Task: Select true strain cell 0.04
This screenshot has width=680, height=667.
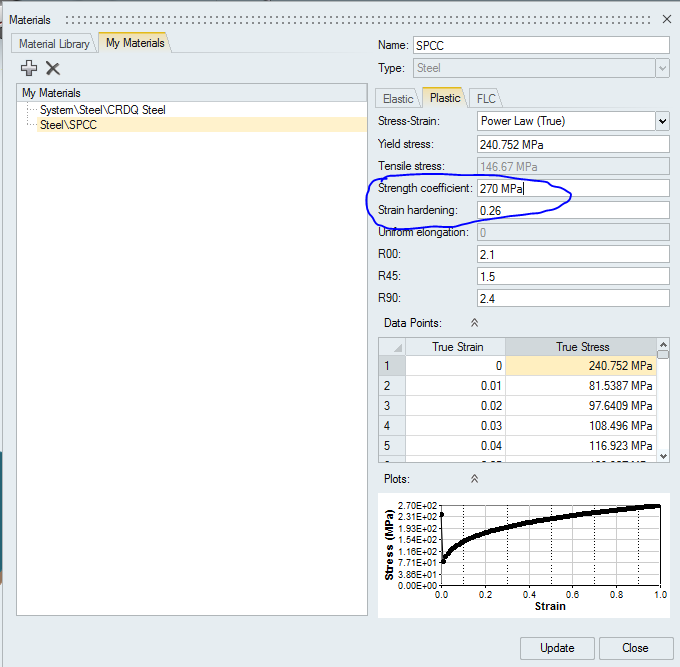Action: coord(455,445)
